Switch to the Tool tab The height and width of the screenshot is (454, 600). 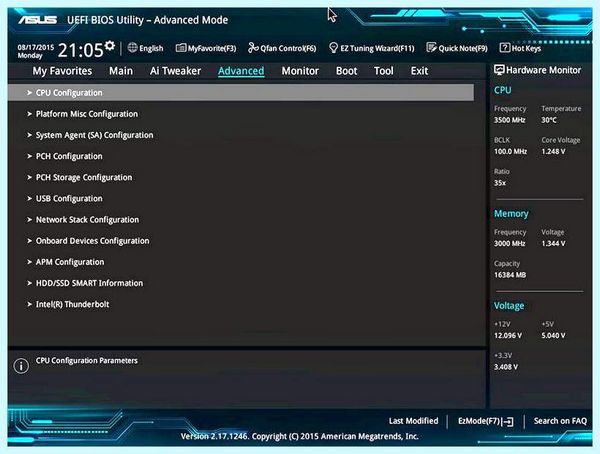pos(383,71)
